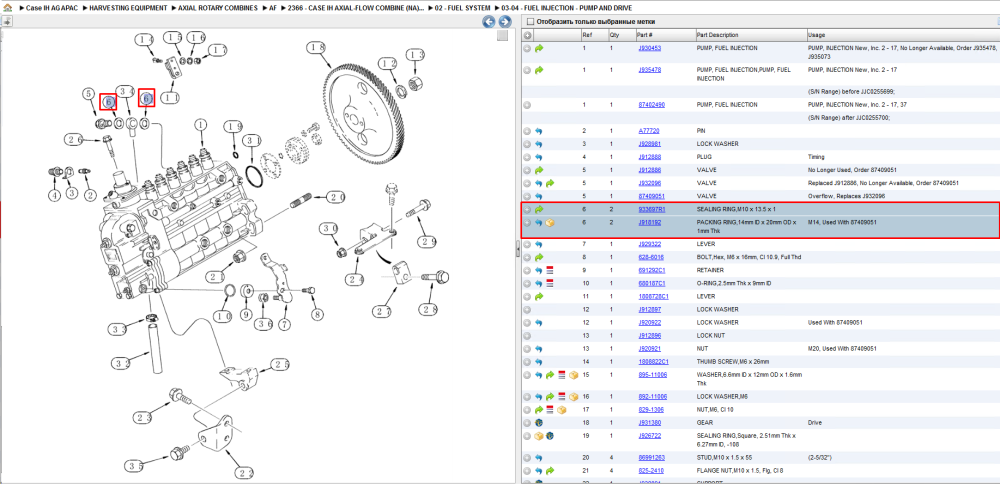Image resolution: width=1000 pixels, height=484 pixels.
Task: Open '2366 - CASE IH AXIAL-FLOW COMBINE' breadcrumb
Action: click(356, 10)
